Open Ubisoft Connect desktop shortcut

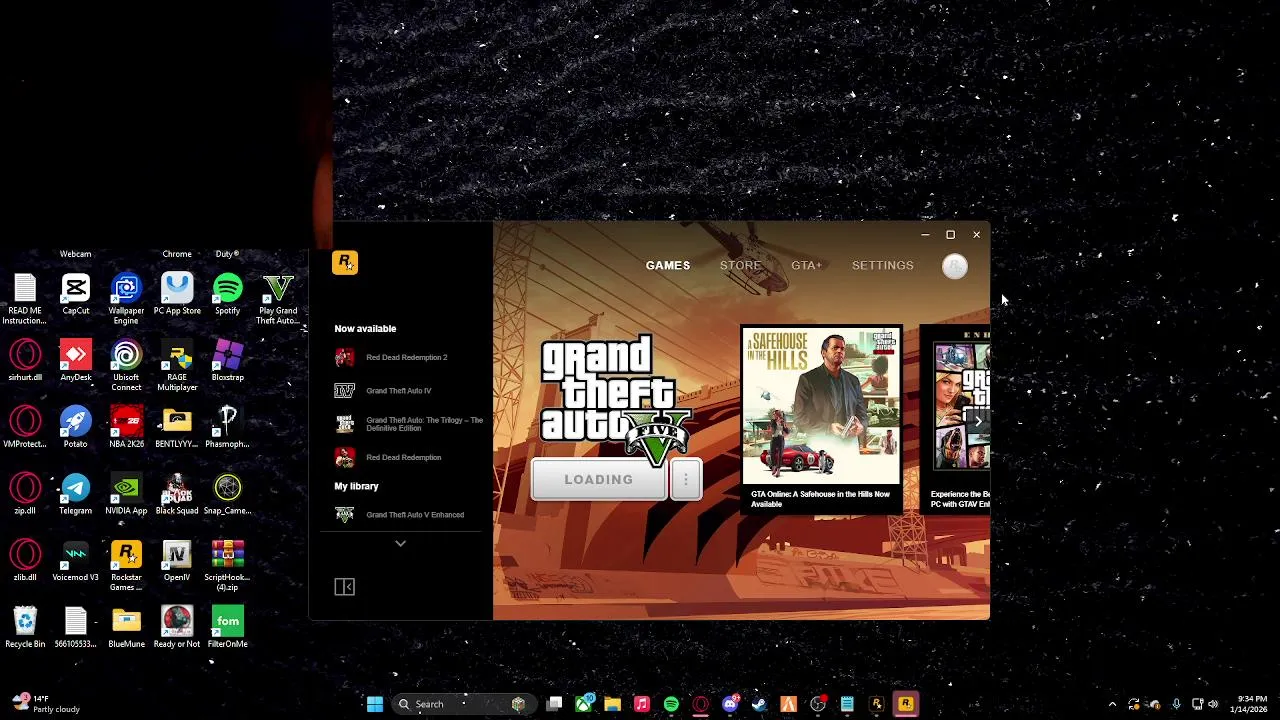coord(126,365)
